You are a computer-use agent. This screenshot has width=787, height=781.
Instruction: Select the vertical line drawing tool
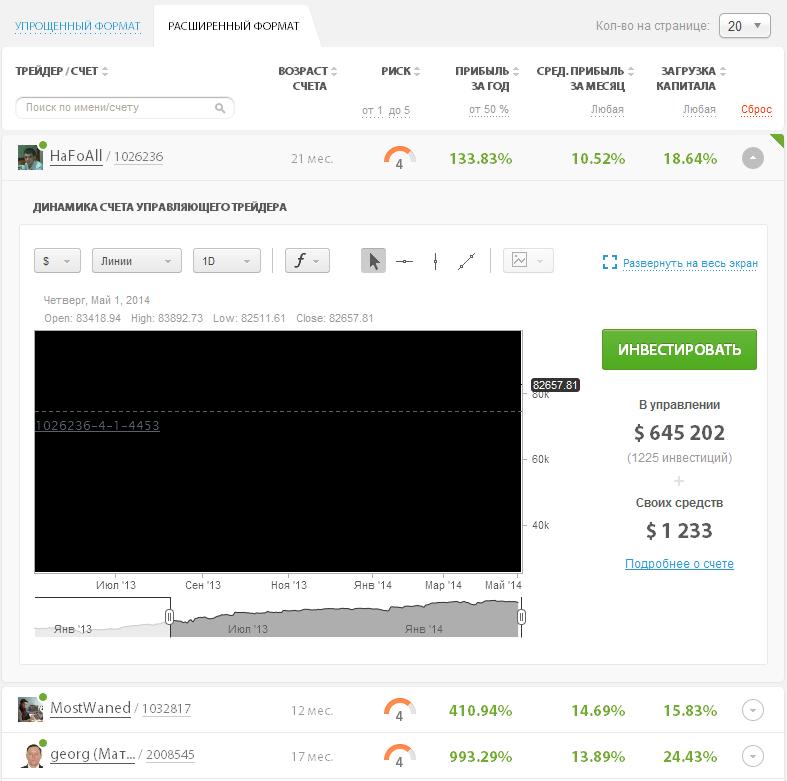[435, 261]
